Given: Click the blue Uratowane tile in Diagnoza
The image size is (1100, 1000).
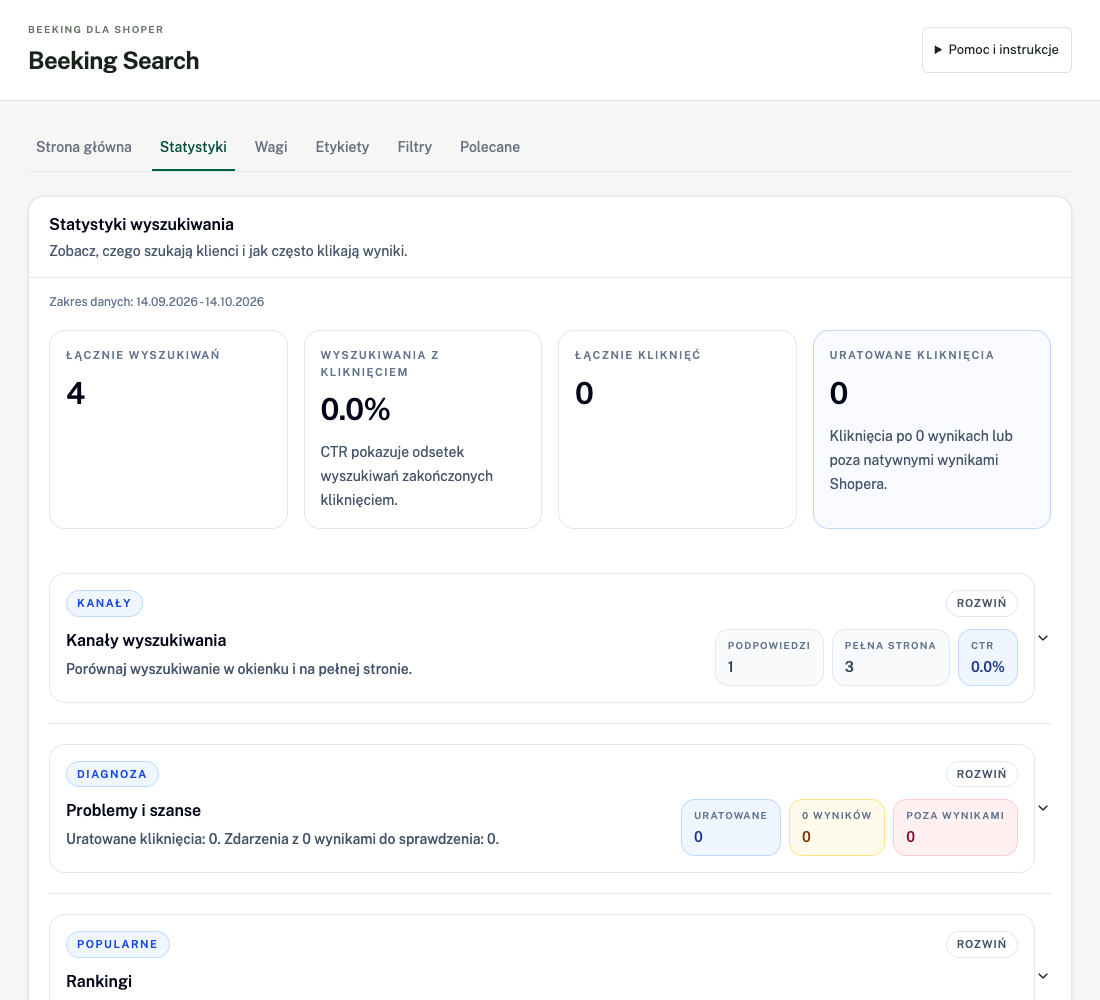Looking at the screenshot, I should 730,827.
